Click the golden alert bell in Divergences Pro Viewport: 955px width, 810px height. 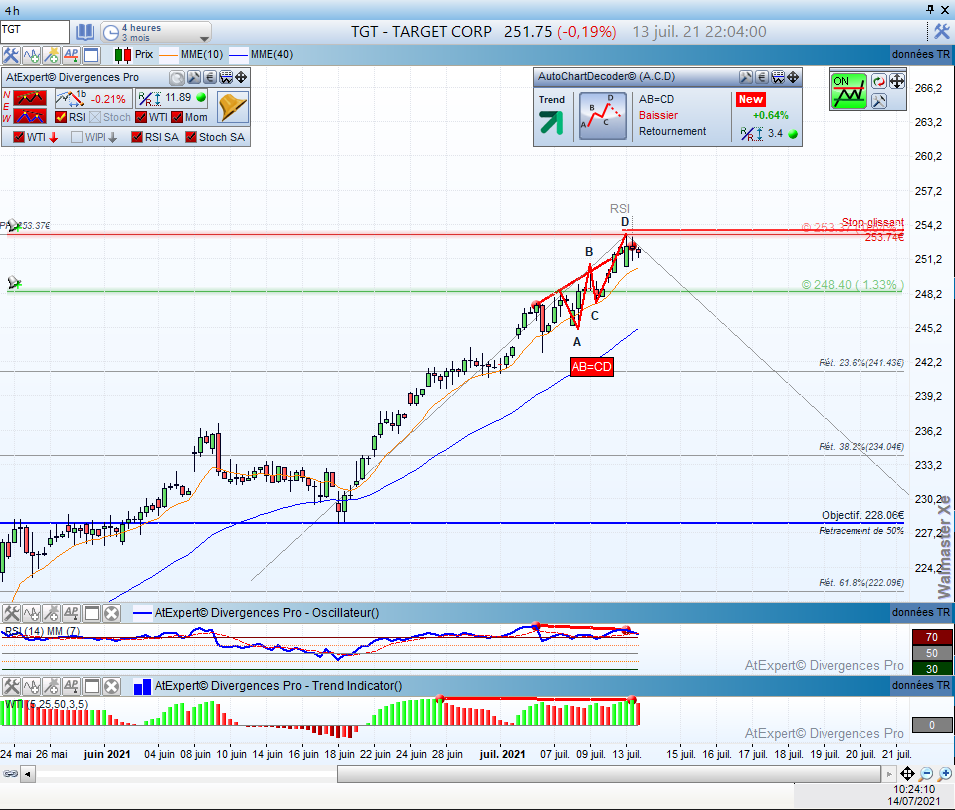233,107
